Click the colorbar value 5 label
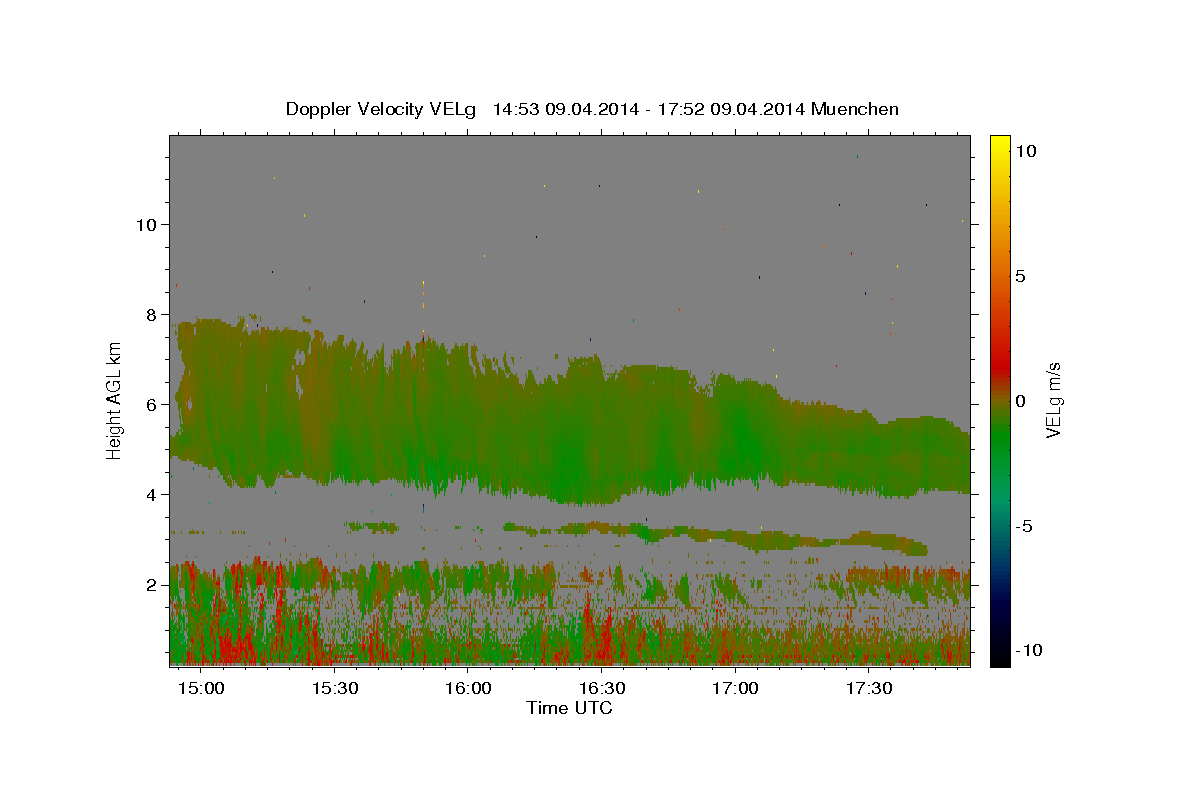Image resolution: width=1200 pixels, height=800 pixels. (1020, 276)
